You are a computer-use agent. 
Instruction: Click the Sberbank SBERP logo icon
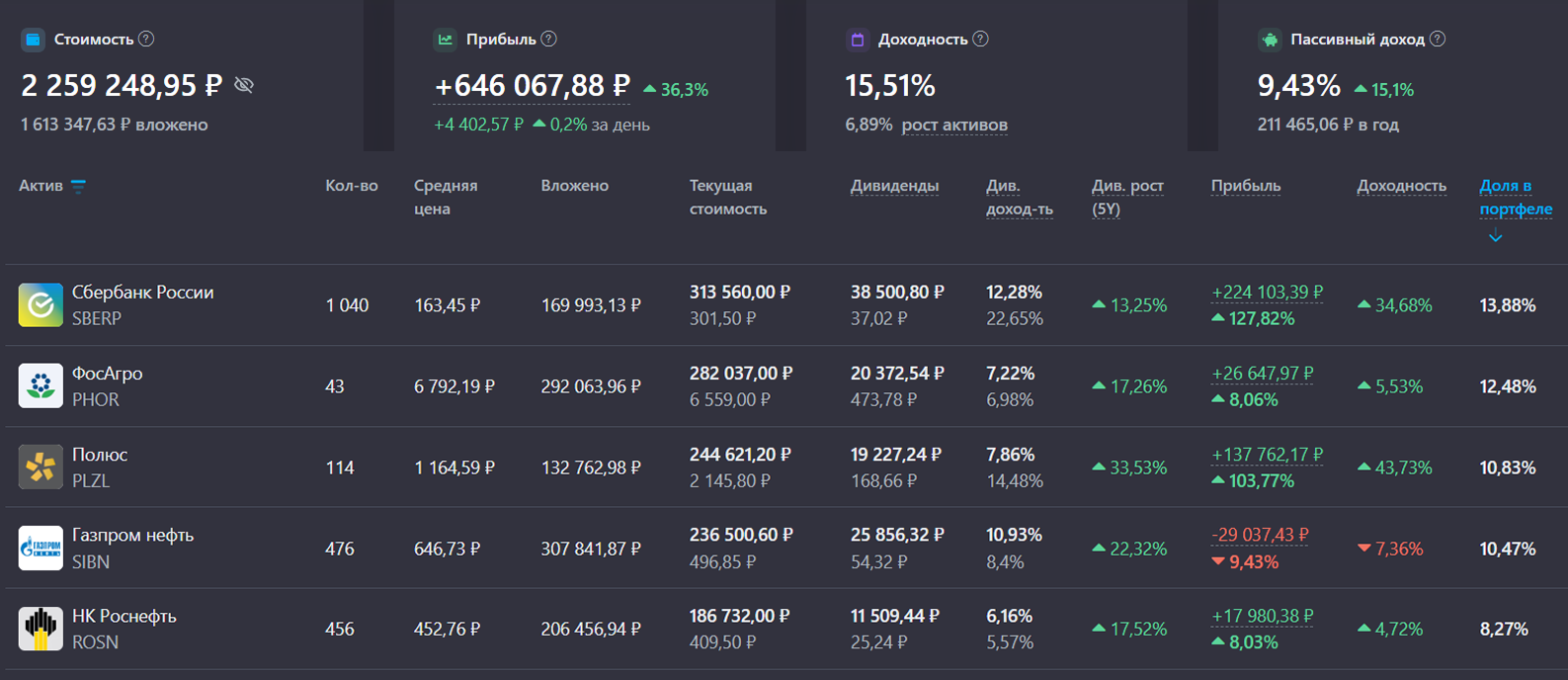pos(41,304)
